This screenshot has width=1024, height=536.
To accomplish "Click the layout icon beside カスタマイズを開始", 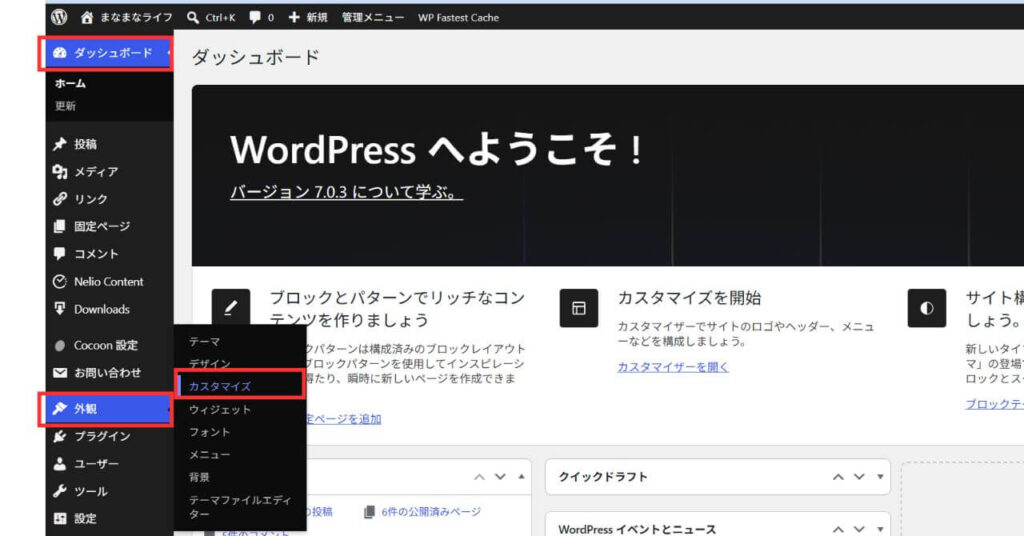I will coord(579,308).
